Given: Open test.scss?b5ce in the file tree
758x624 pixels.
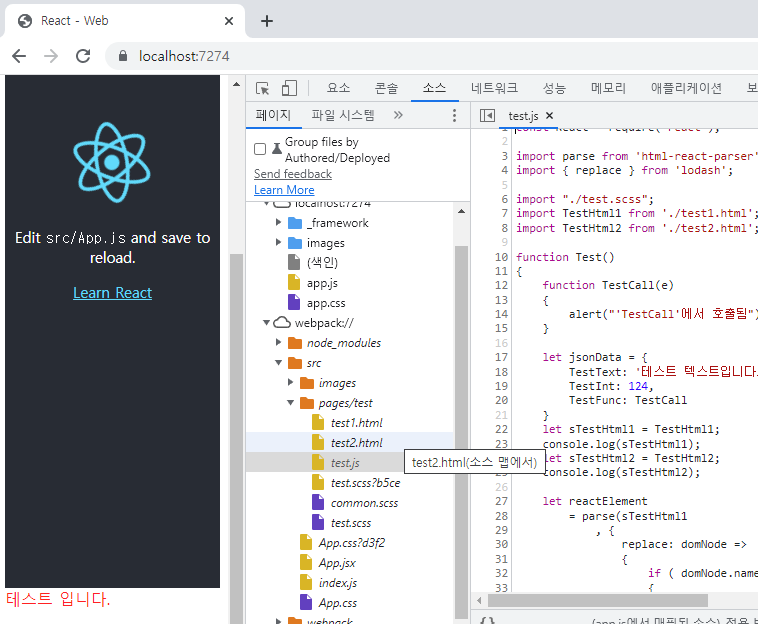Looking at the screenshot, I should (x=365, y=483).
